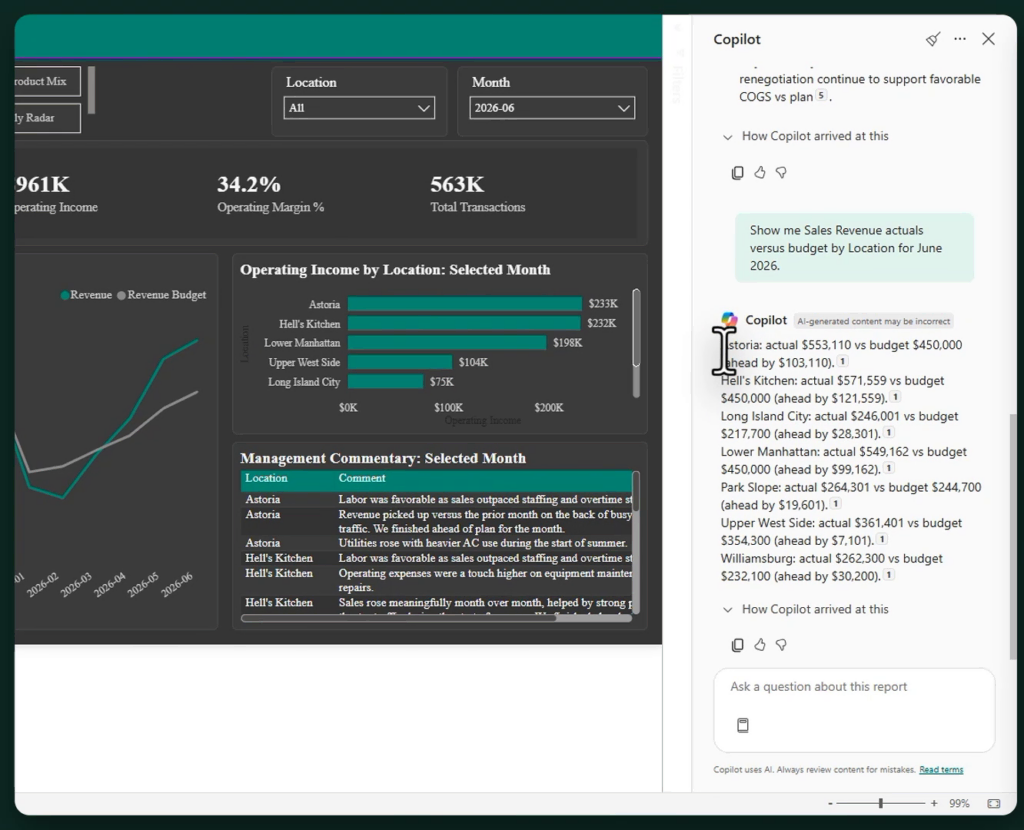Open Copilot more options ellipsis
1024x830 pixels.
(960, 39)
